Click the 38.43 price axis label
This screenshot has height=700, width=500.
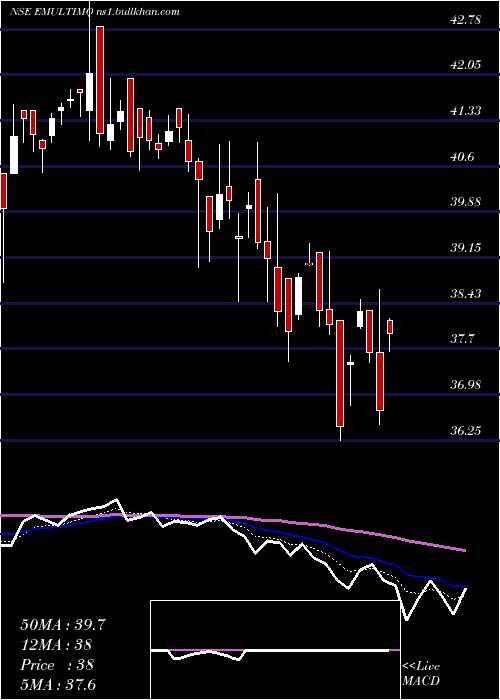tap(466, 294)
